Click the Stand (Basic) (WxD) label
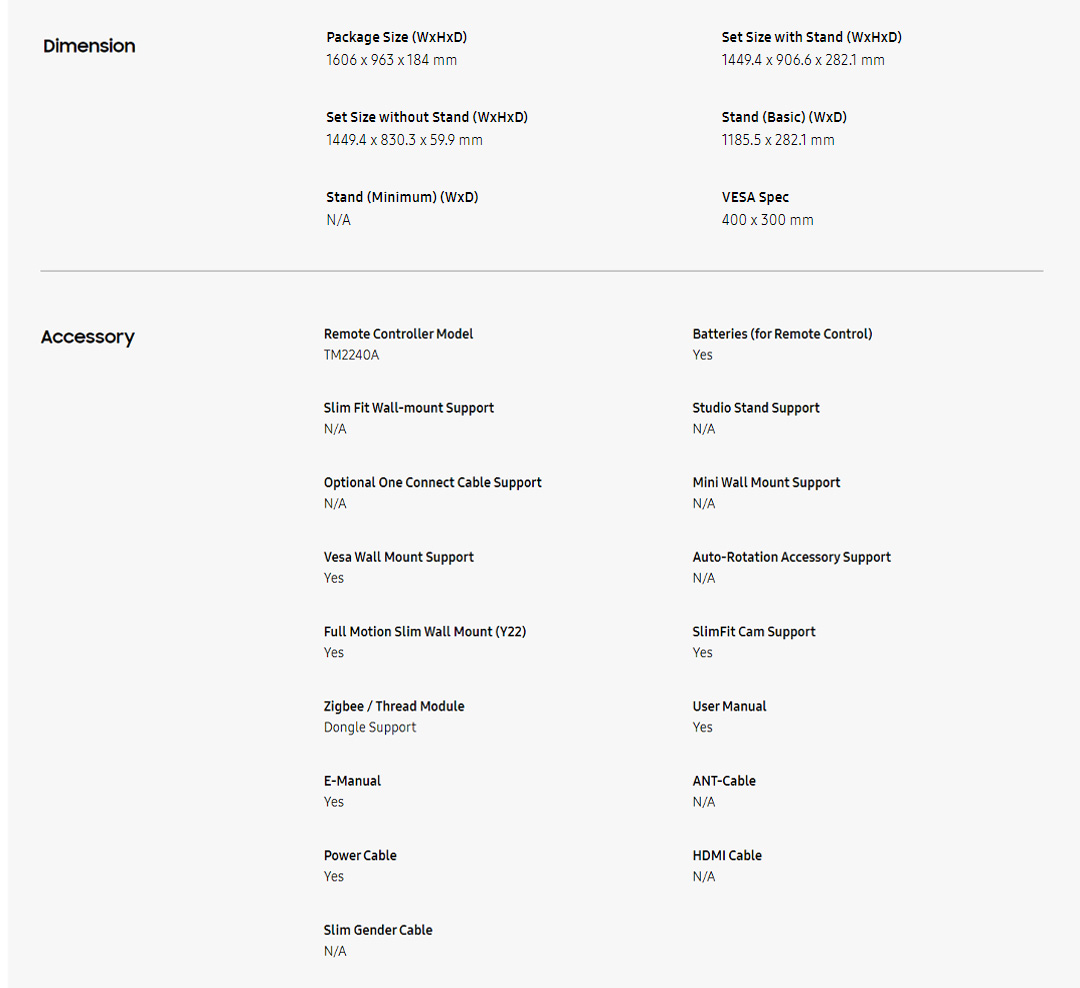 point(784,117)
